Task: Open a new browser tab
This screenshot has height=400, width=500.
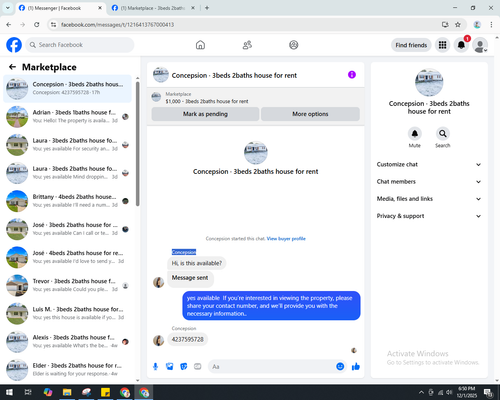Action: click(x=207, y=8)
